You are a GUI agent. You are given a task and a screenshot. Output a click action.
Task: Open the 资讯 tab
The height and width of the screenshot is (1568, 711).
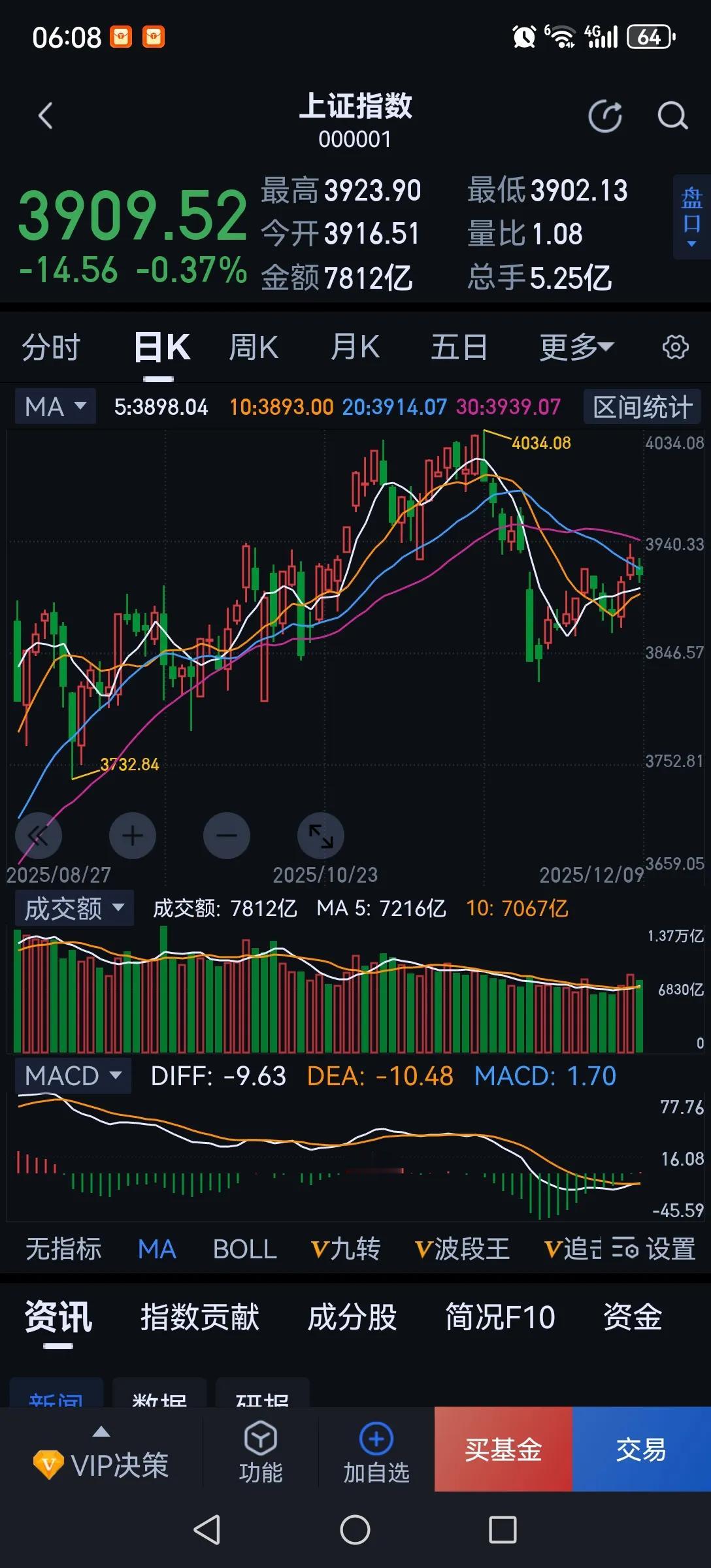[x=58, y=1316]
